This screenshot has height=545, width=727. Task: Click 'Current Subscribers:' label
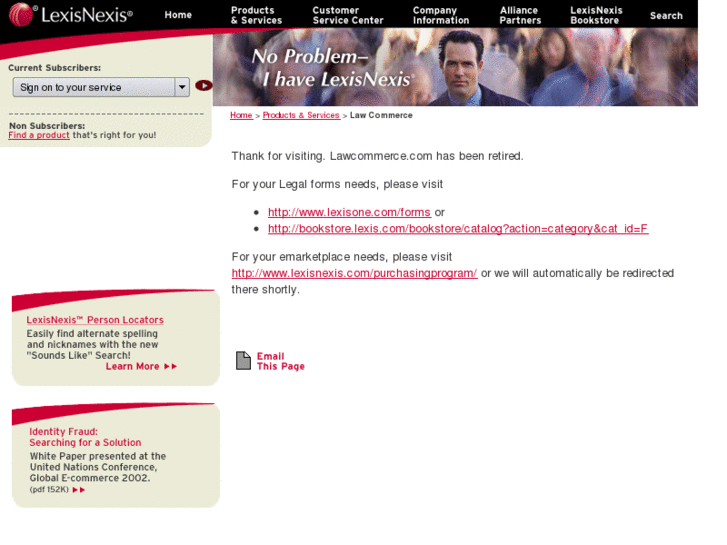click(55, 68)
